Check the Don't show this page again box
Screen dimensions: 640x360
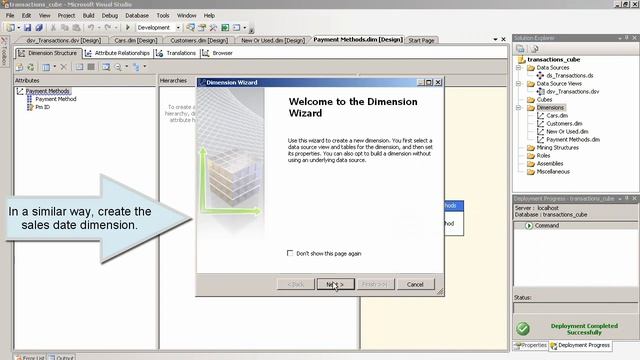pos(290,253)
